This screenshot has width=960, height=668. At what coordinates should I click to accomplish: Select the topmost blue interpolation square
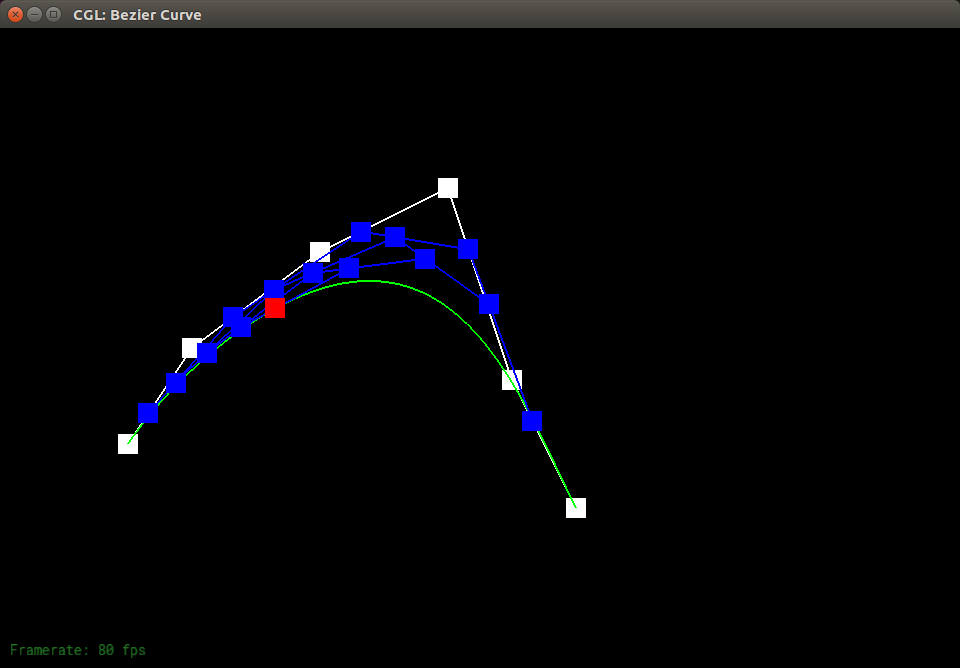click(x=362, y=232)
